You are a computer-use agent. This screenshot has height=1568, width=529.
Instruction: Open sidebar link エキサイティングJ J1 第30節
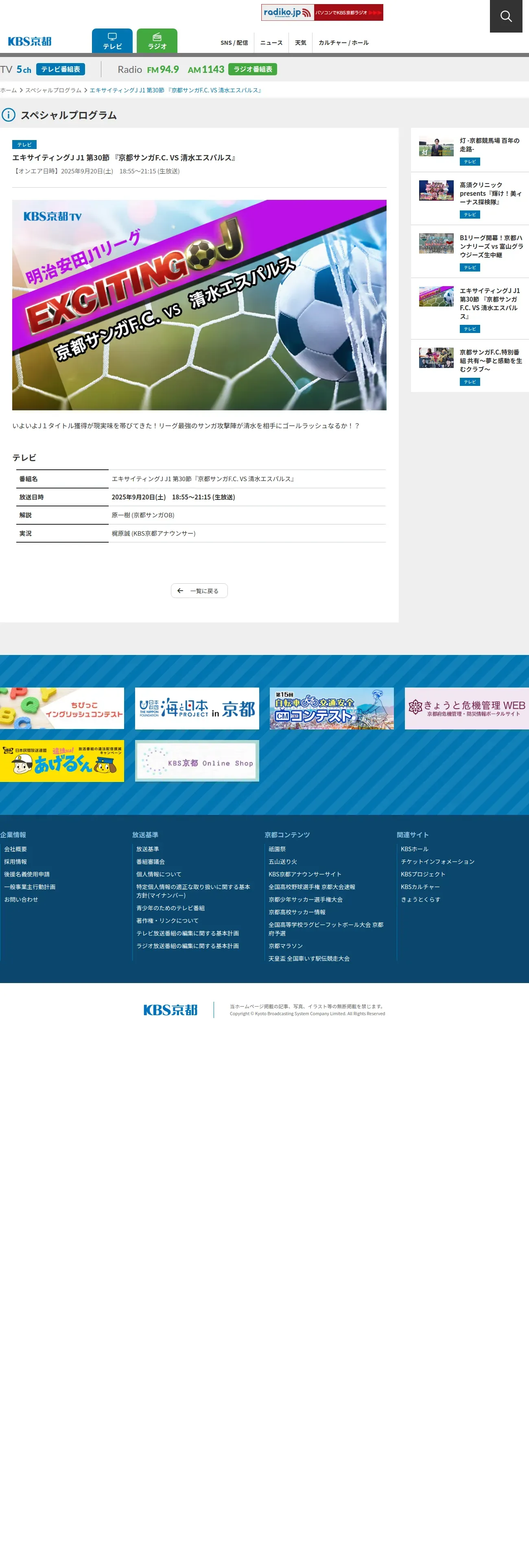click(490, 304)
